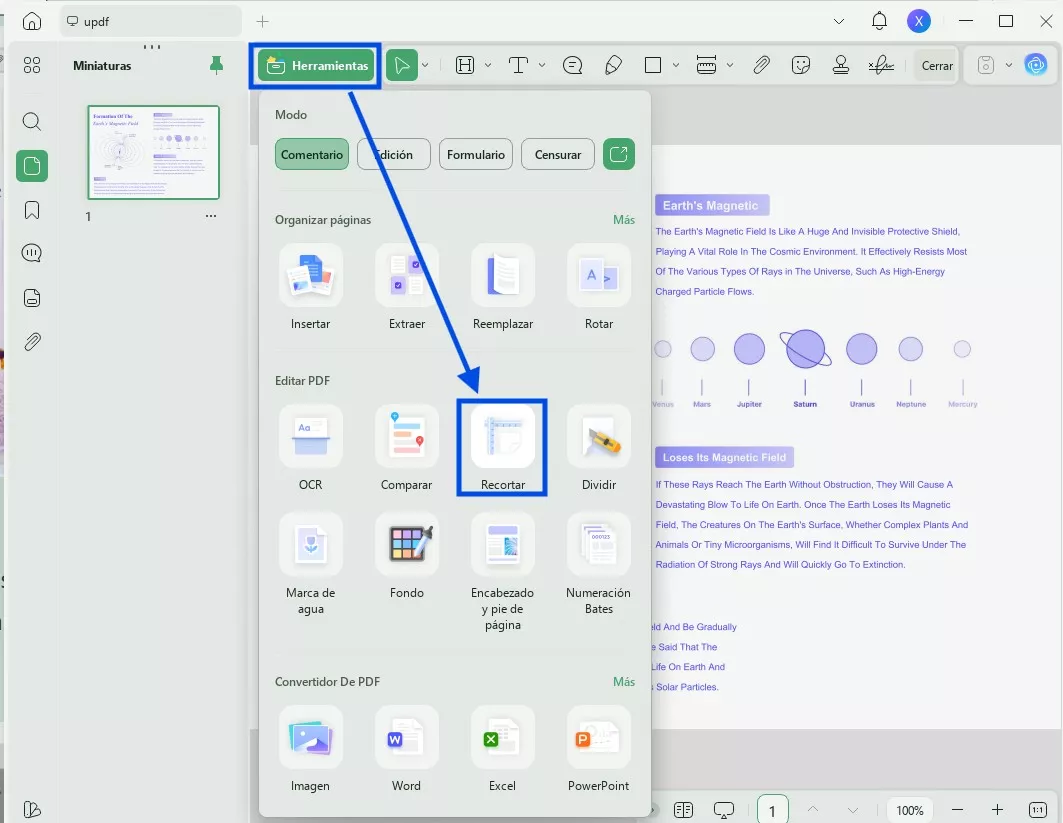Click the Cerrar button

[x=937, y=66]
